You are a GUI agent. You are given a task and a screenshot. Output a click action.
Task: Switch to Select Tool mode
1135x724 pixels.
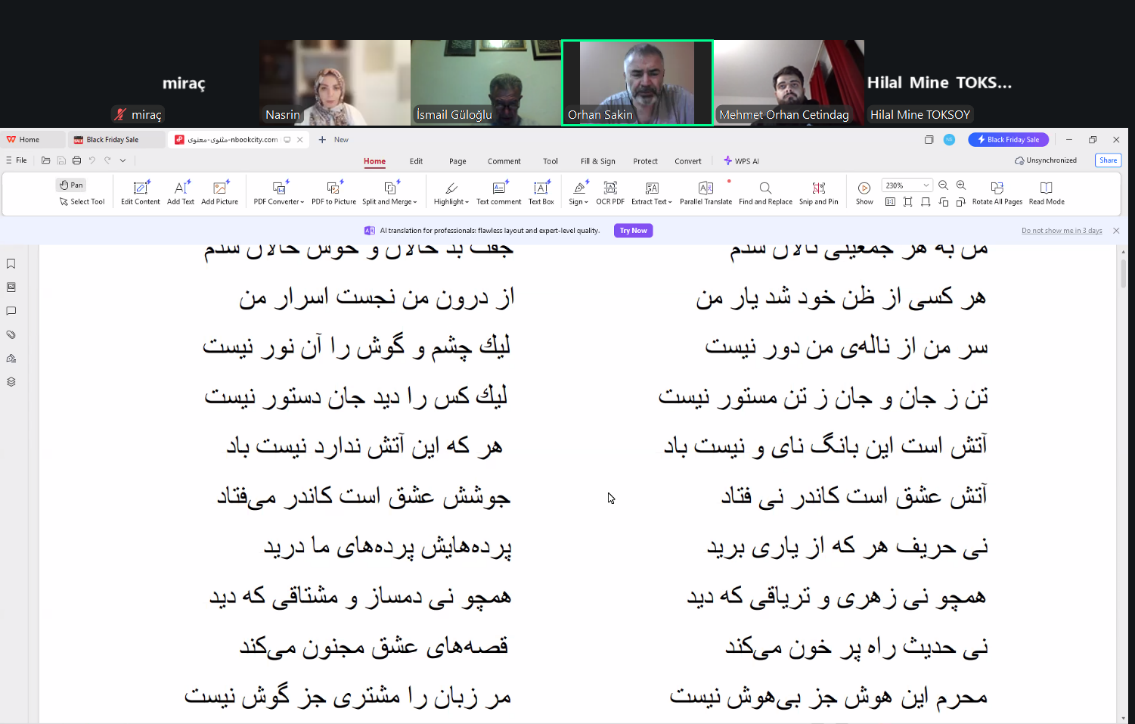point(81,202)
